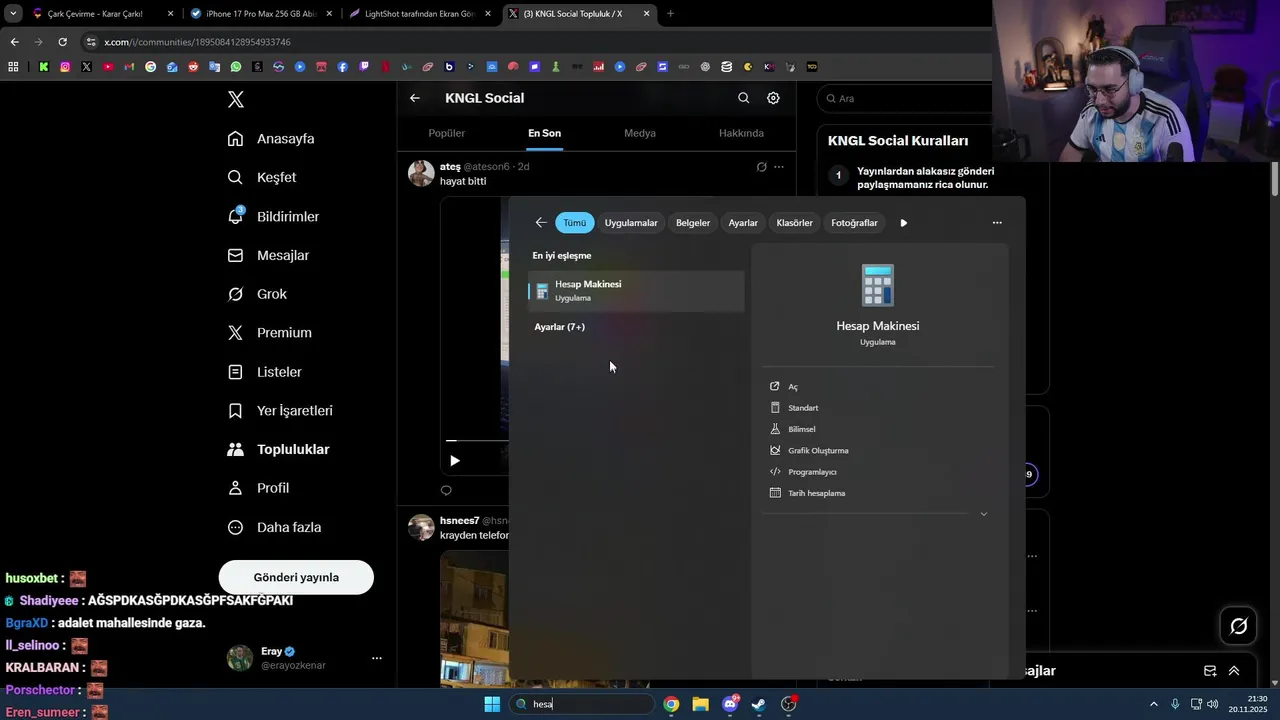Open Mesajlar in X sidebar
The image size is (1280, 720).
pyautogui.click(x=268, y=255)
